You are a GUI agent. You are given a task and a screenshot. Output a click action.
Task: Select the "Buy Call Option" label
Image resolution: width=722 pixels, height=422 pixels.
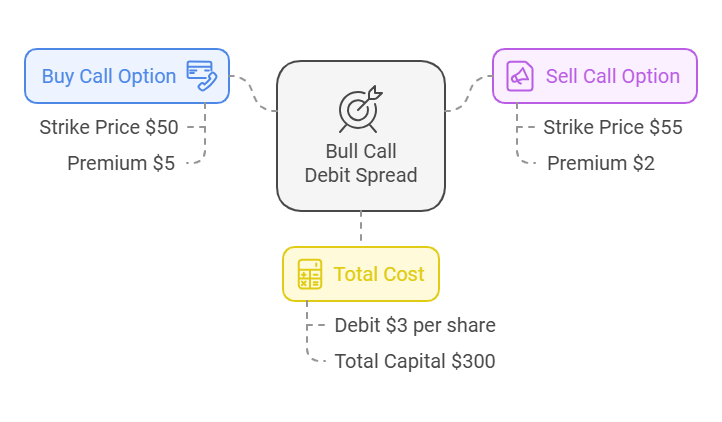(x=108, y=76)
